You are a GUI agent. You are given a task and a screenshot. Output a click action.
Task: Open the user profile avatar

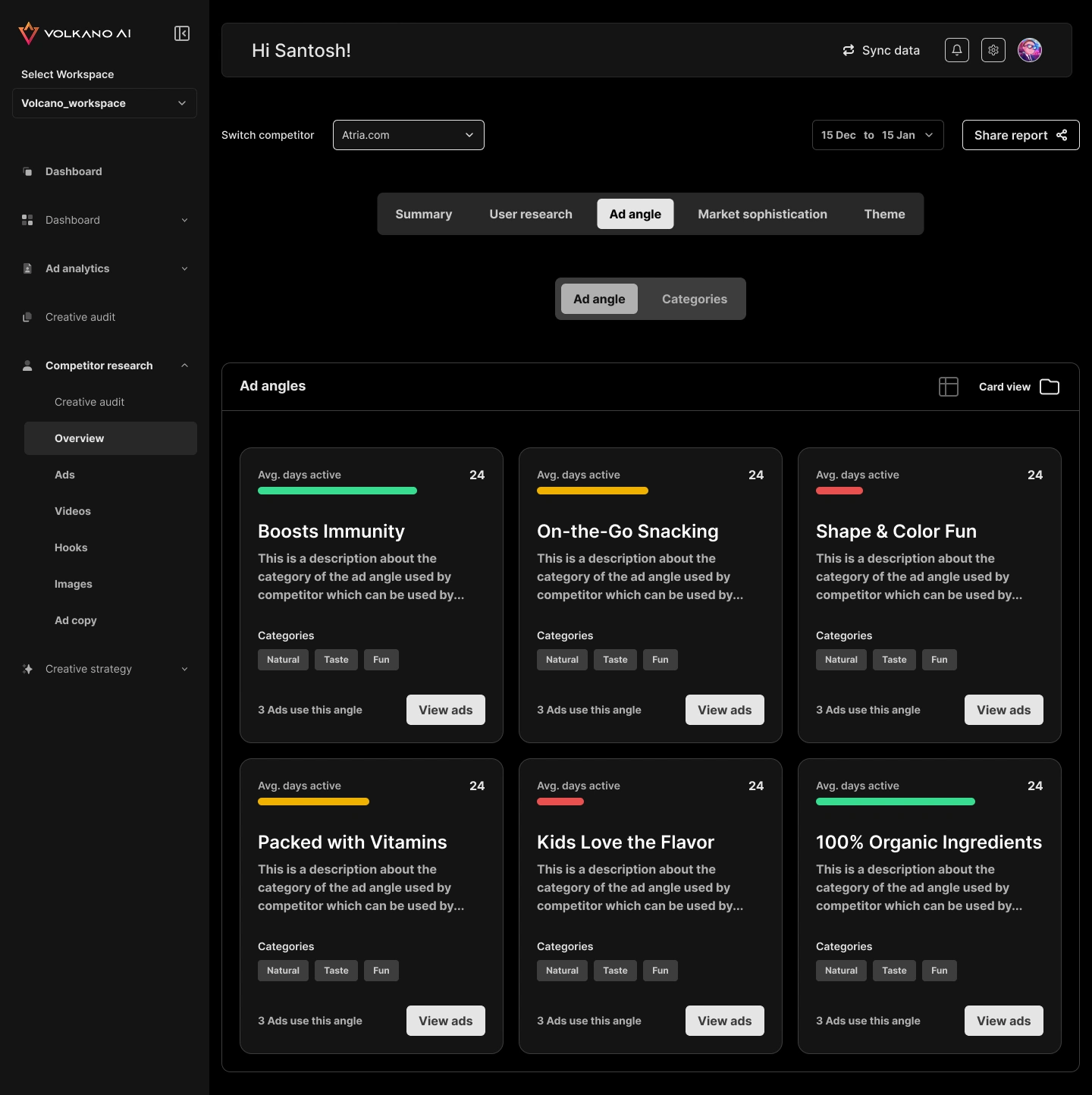pyautogui.click(x=1030, y=50)
